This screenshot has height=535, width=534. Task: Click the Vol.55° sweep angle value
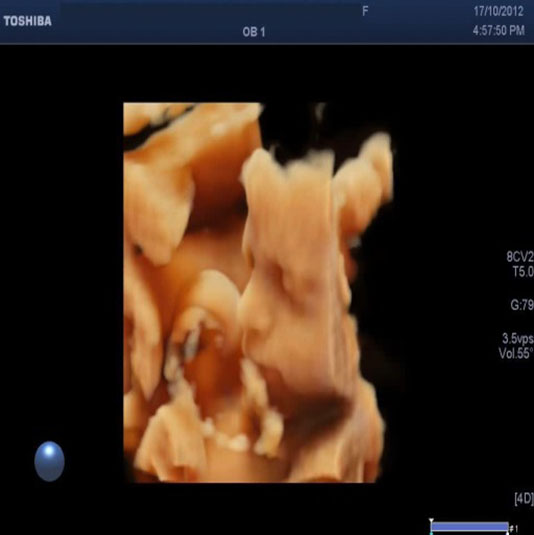pos(516,353)
